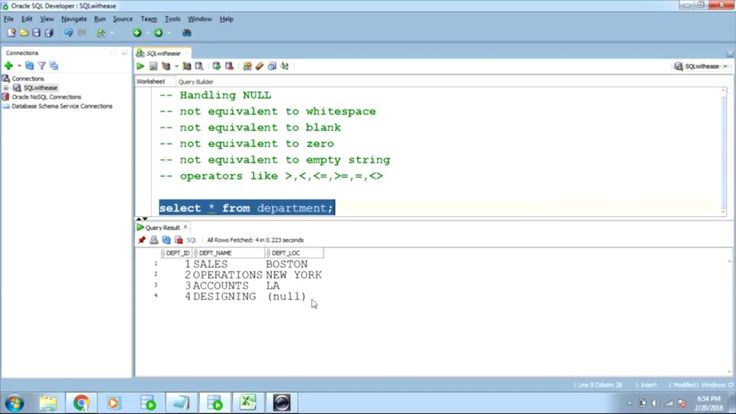This screenshot has height=414, width=736.
Task: Click the Rollback icon
Action: point(229,66)
